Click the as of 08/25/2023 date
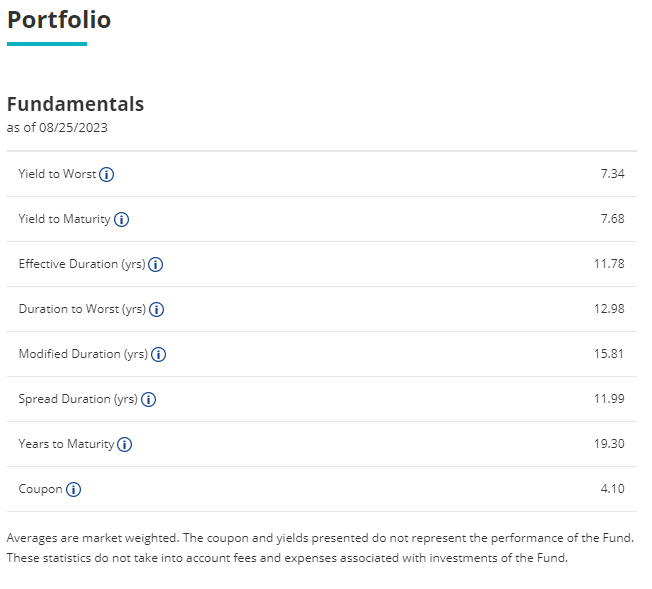 pyautogui.click(x=57, y=127)
